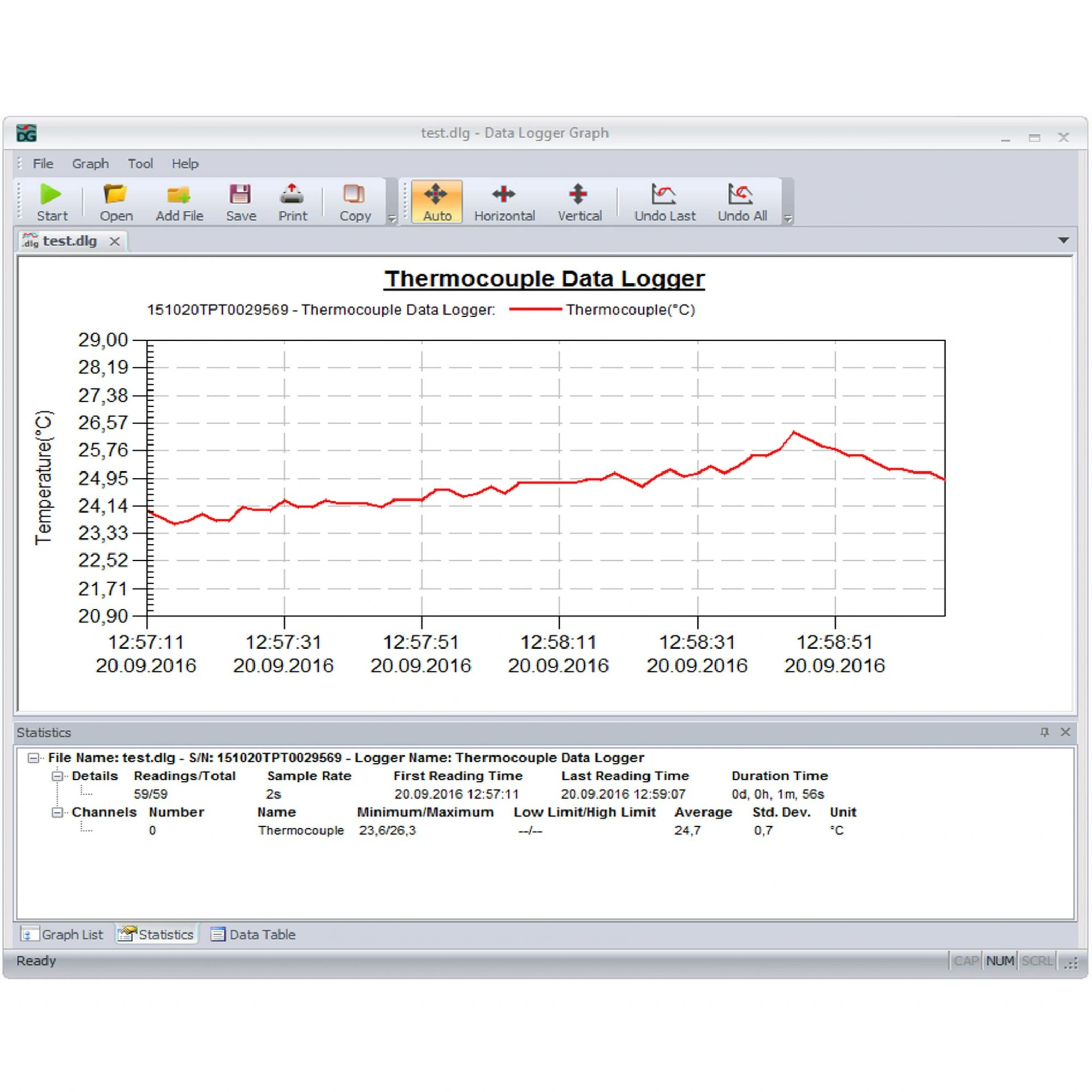This screenshot has width=1092, height=1092.
Task: Open the Help menu
Action: [185, 163]
